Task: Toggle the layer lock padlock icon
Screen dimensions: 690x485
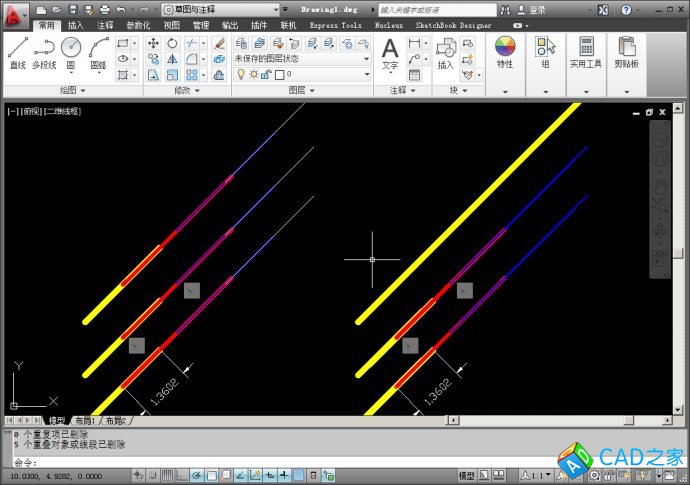Action: point(267,74)
